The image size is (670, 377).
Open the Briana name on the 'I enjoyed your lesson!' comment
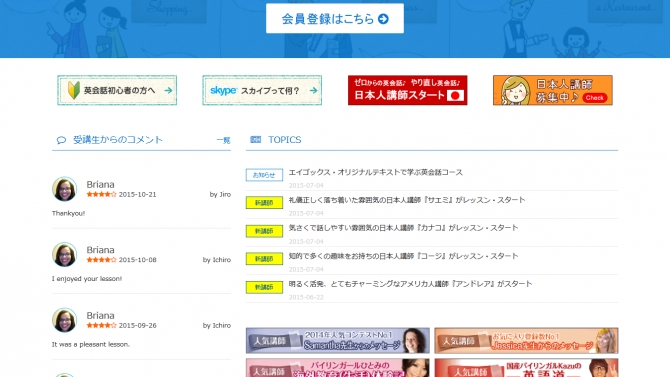pyautogui.click(x=100, y=250)
